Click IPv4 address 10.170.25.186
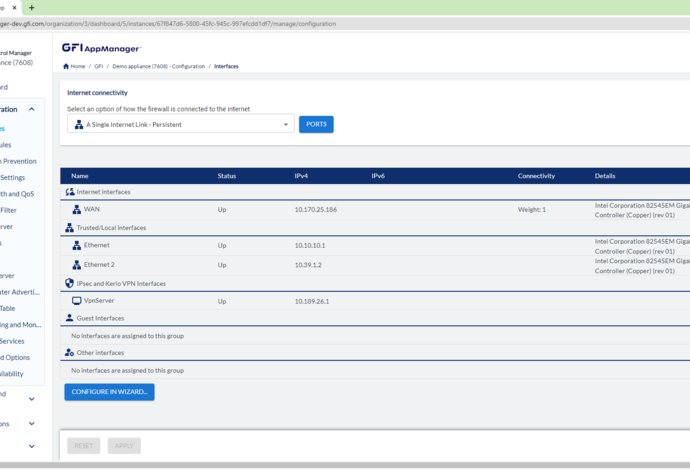690x469 pixels. tap(316, 209)
